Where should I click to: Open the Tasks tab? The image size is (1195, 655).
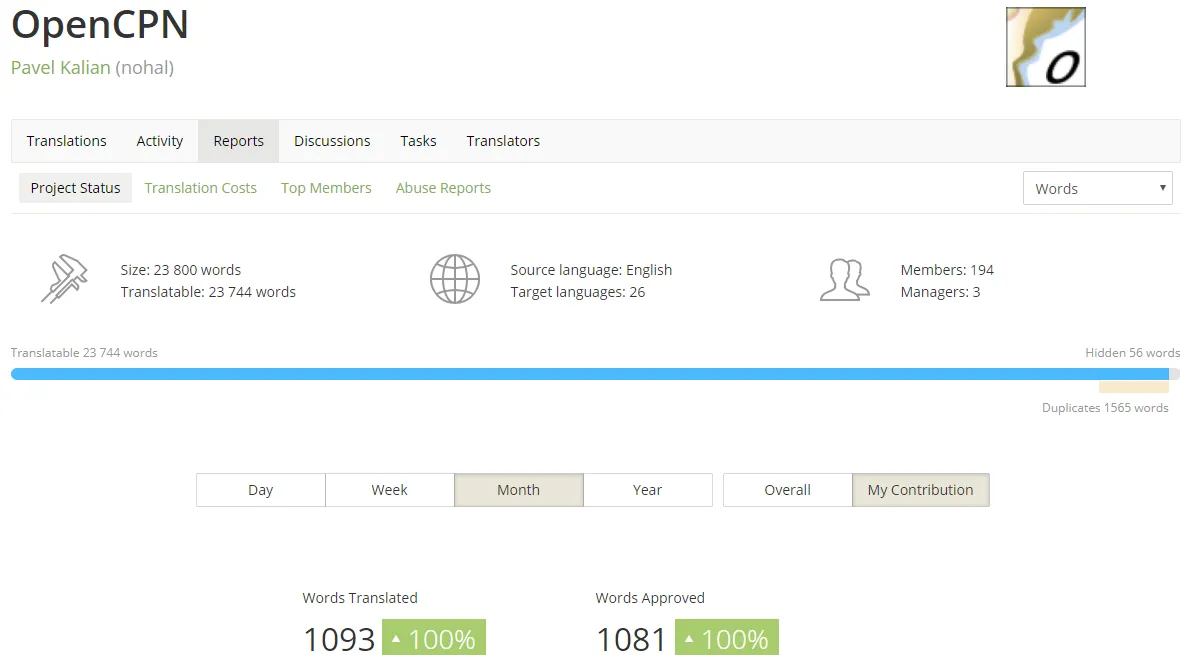[418, 141]
